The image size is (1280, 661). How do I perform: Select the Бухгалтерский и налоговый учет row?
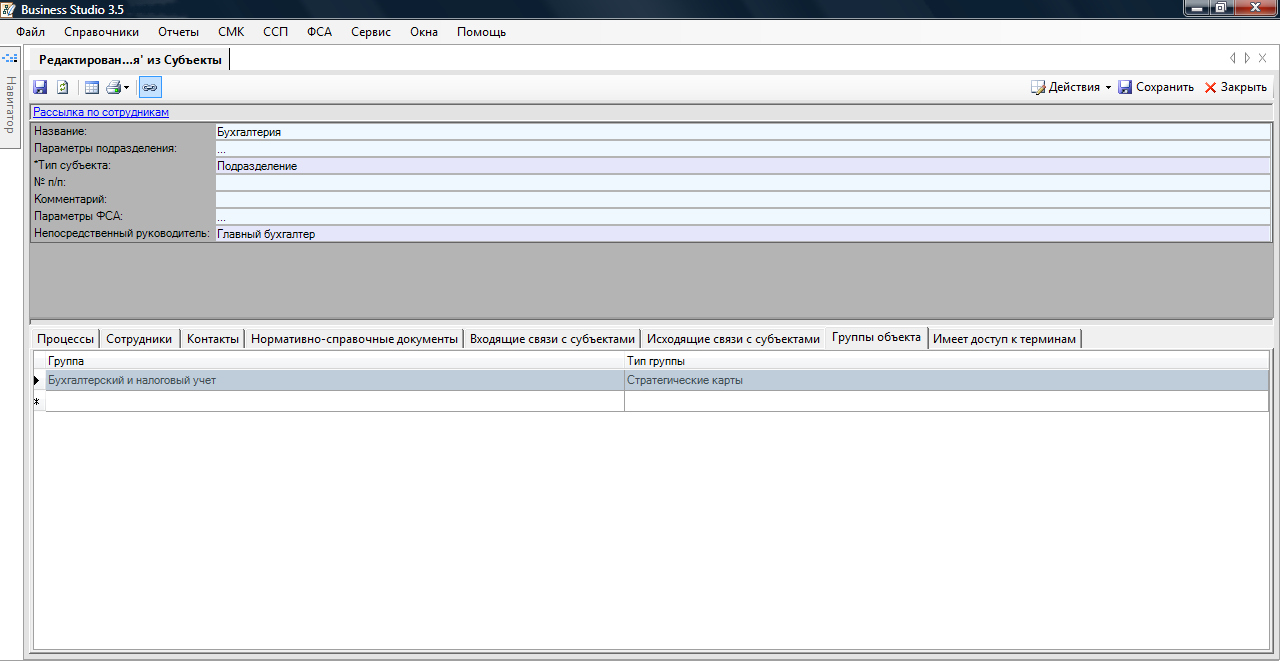[x=334, y=380]
